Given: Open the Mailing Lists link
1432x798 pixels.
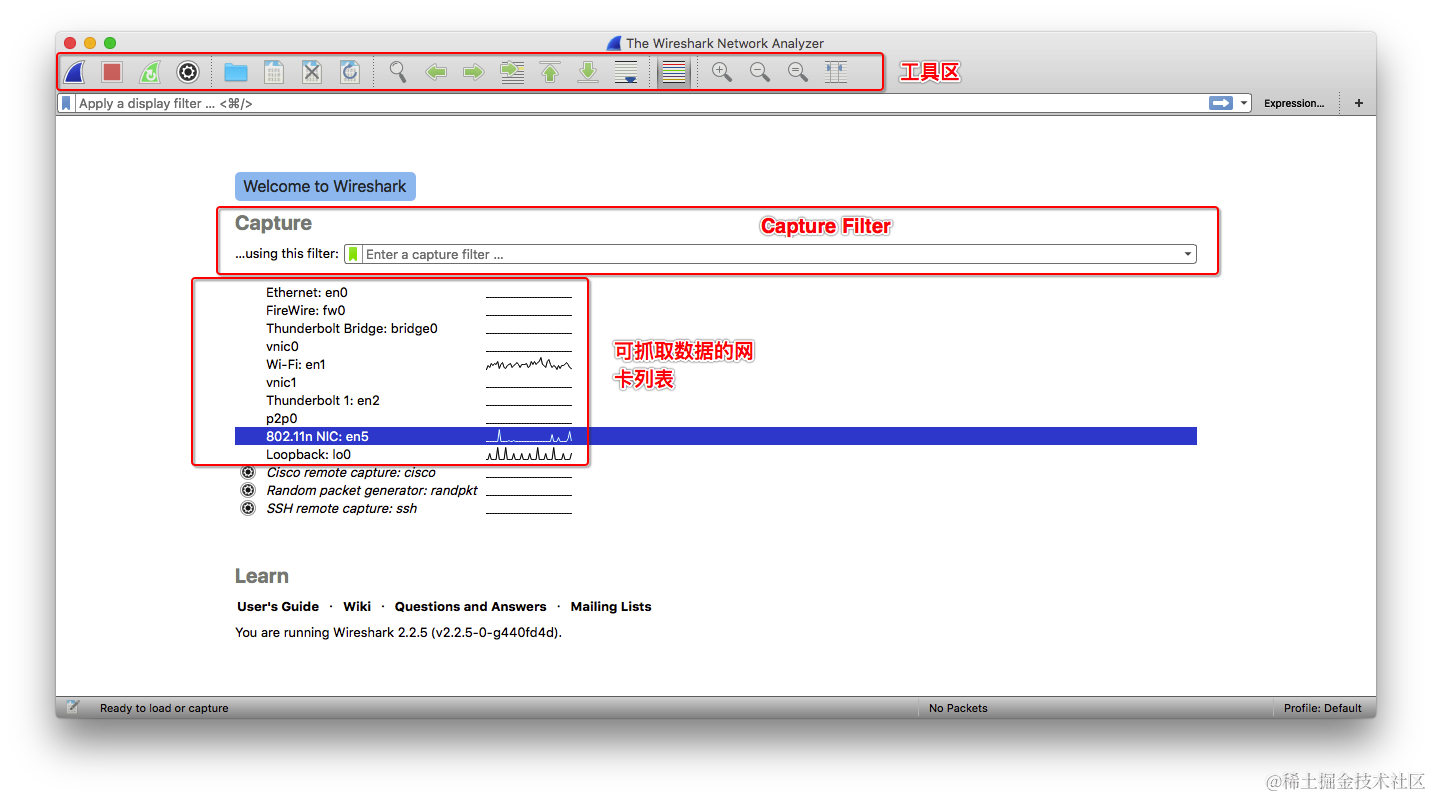Looking at the screenshot, I should click(x=611, y=607).
